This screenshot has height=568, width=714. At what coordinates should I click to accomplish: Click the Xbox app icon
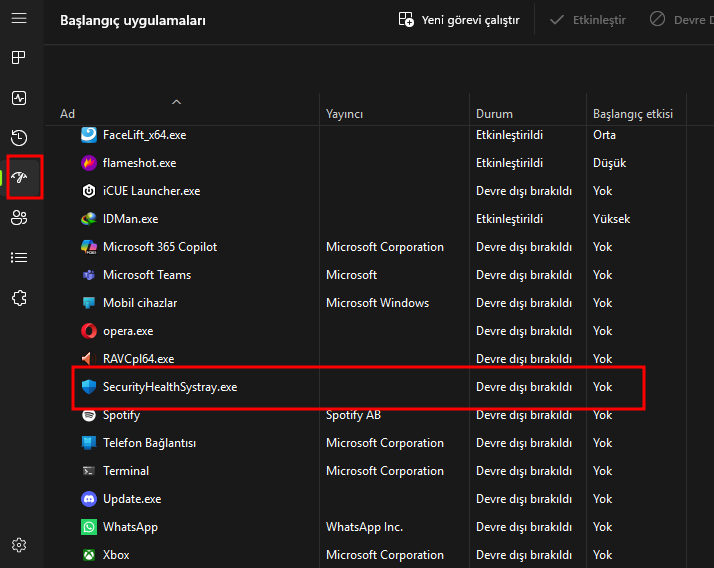[89, 555]
